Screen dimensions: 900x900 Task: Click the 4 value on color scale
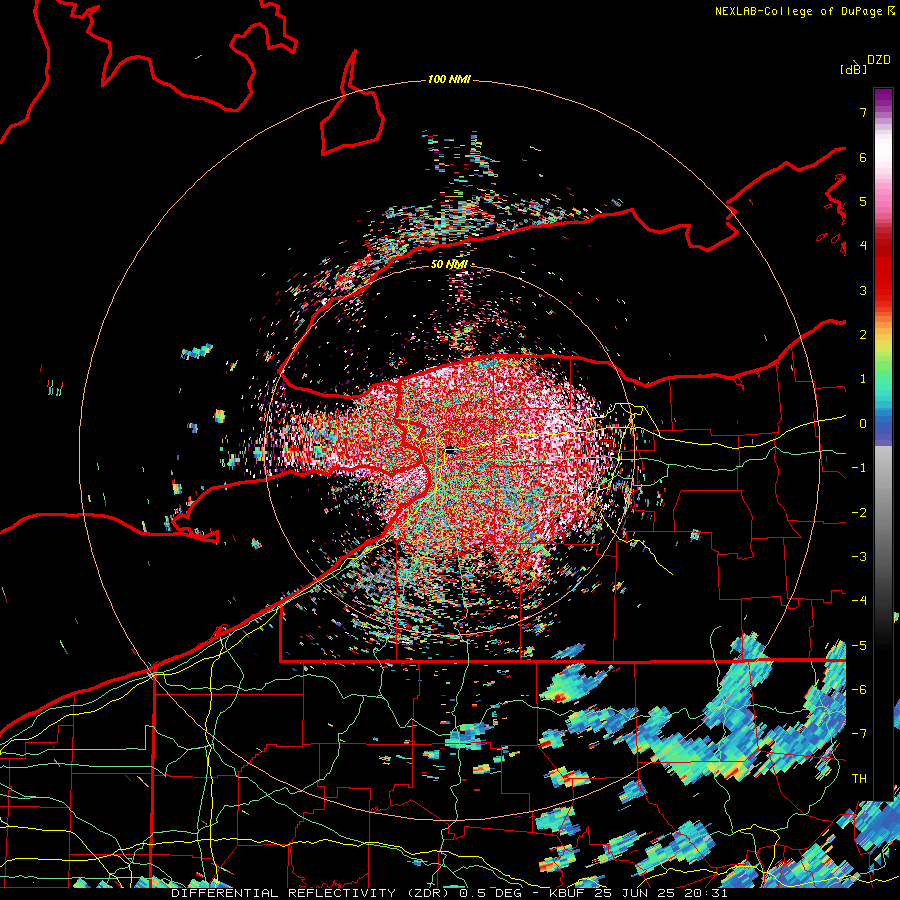point(863,246)
